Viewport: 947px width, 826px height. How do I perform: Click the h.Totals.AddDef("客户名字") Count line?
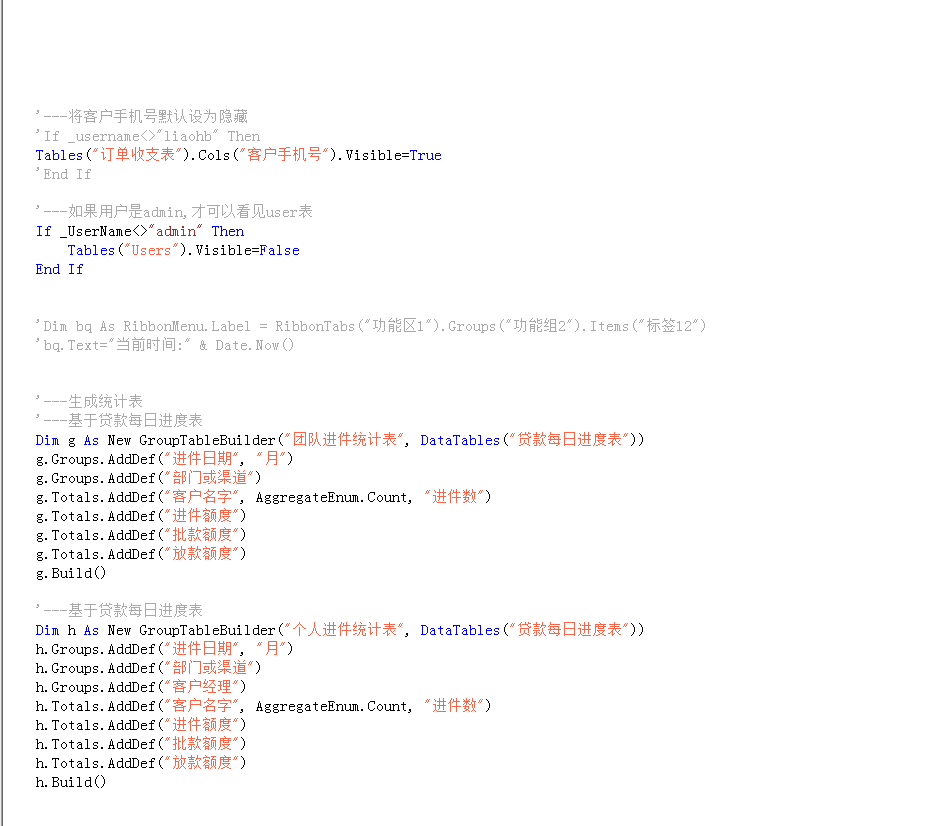[x=264, y=706]
